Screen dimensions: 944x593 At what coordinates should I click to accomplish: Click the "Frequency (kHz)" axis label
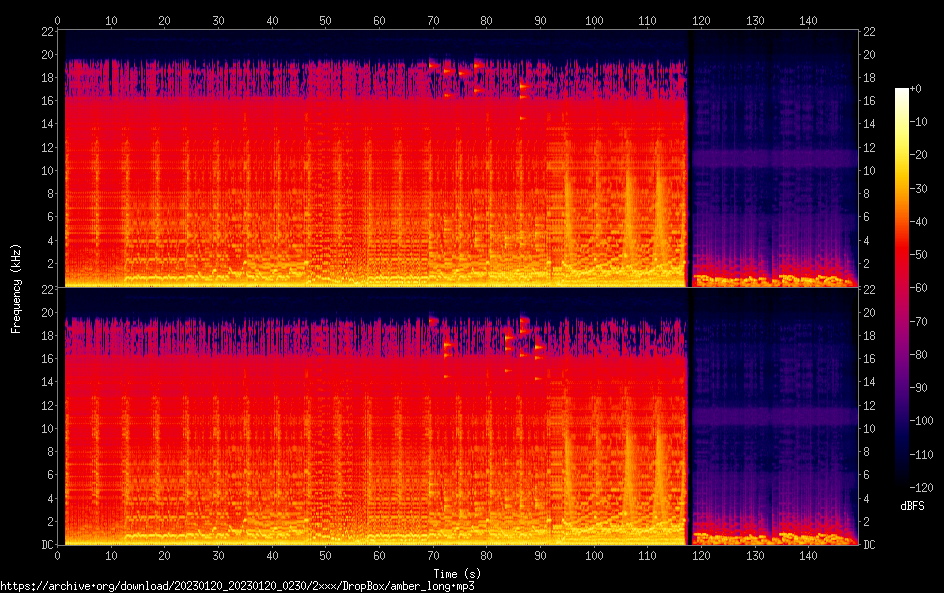tap(16, 287)
